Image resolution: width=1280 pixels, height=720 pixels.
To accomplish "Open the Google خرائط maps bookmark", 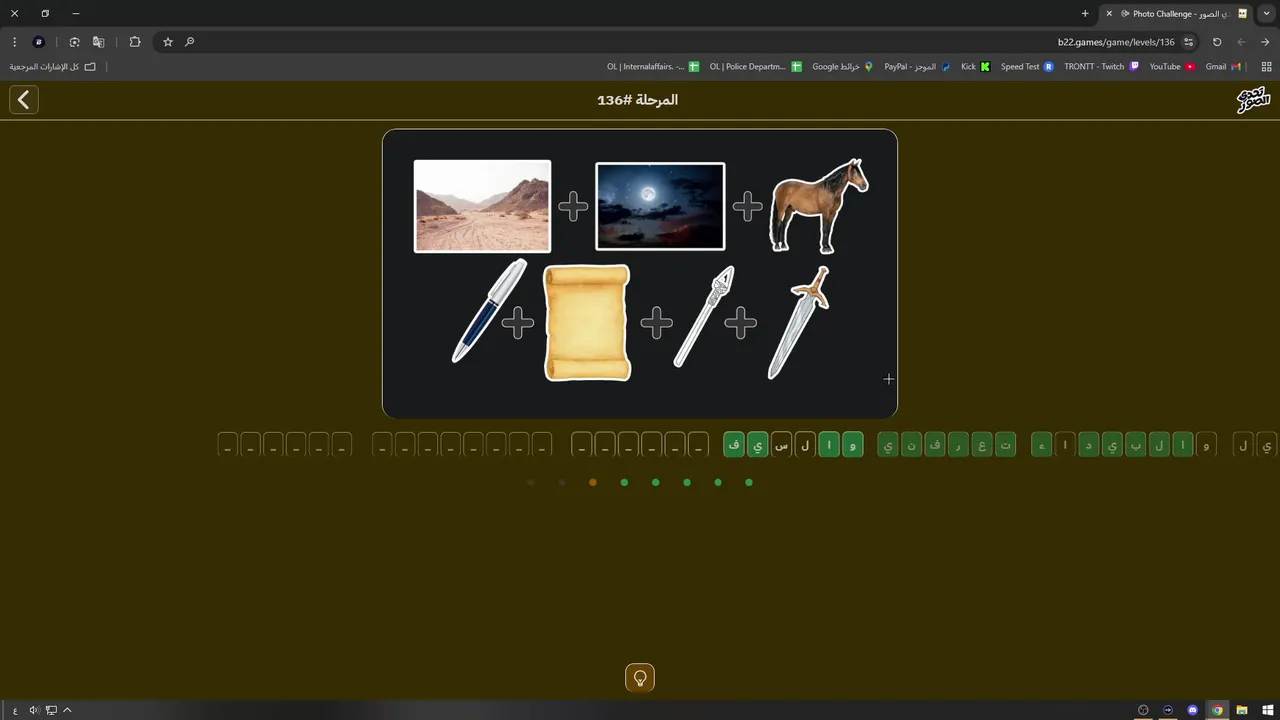I will tap(842, 67).
